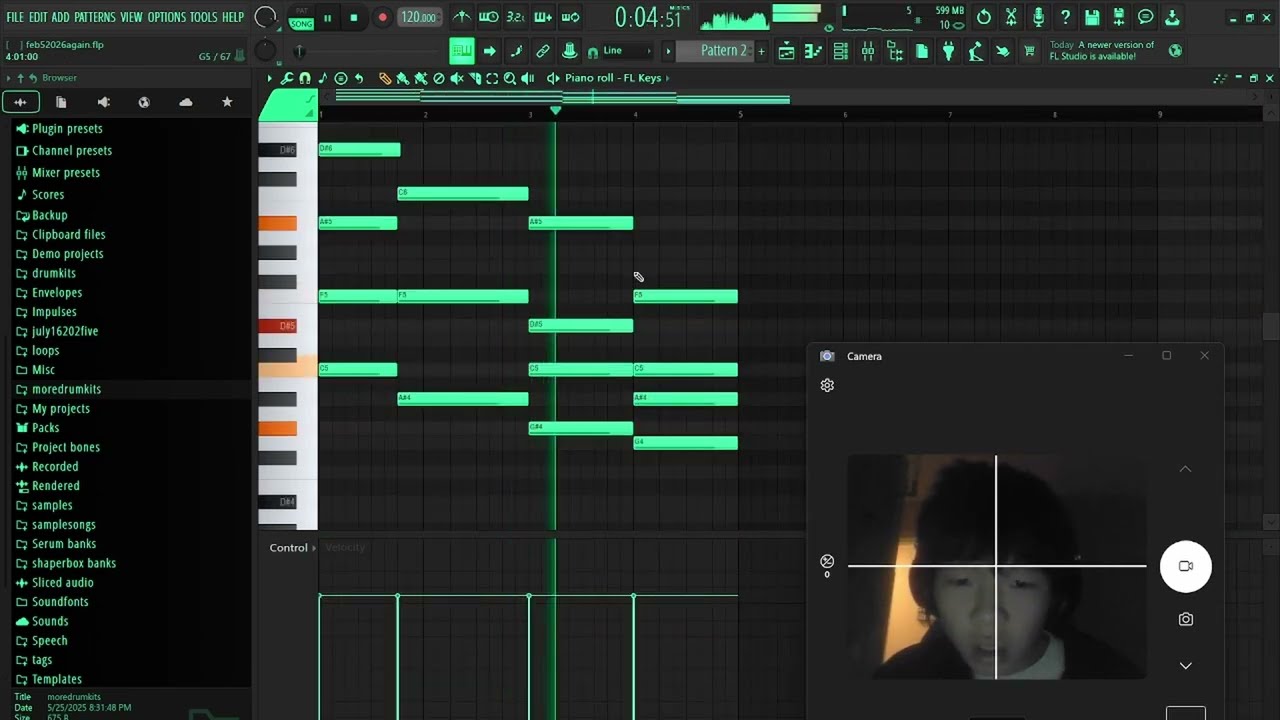The height and width of the screenshot is (720, 1280).
Task: Click the undo history circular arrow icon
Action: (x=984, y=17)
